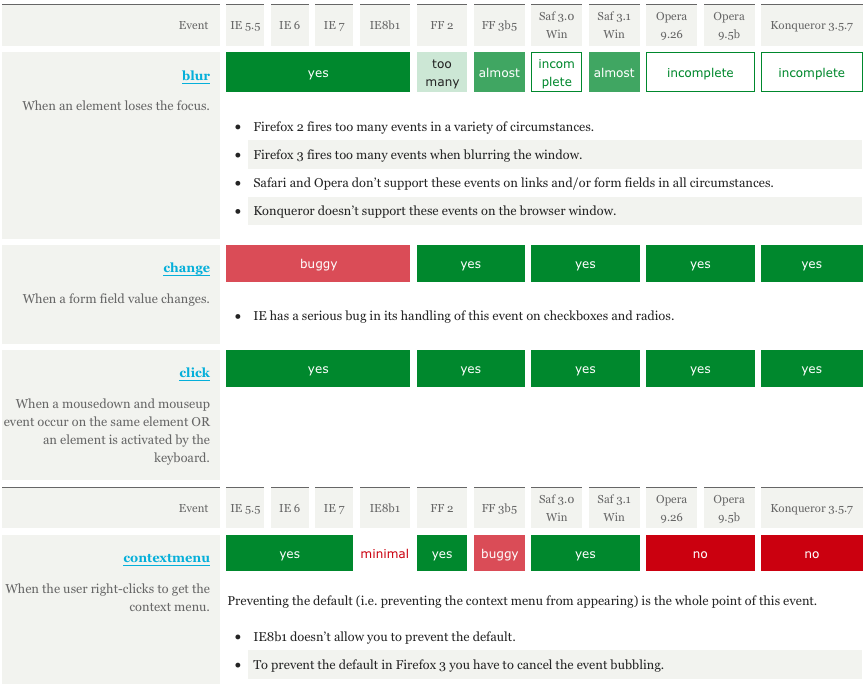
Task: Open the blur event link
Action: [x=196, y=76]
